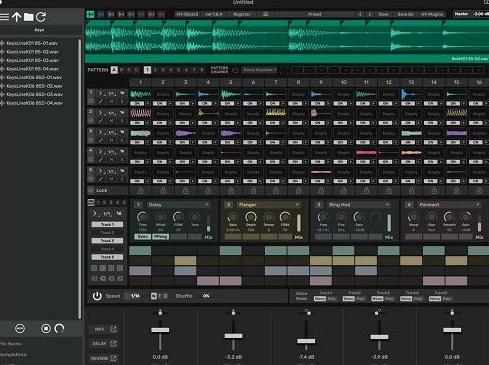Toggle Track 3 in the FX sequencer
The image size is (489, 365).
coord(107,240)
